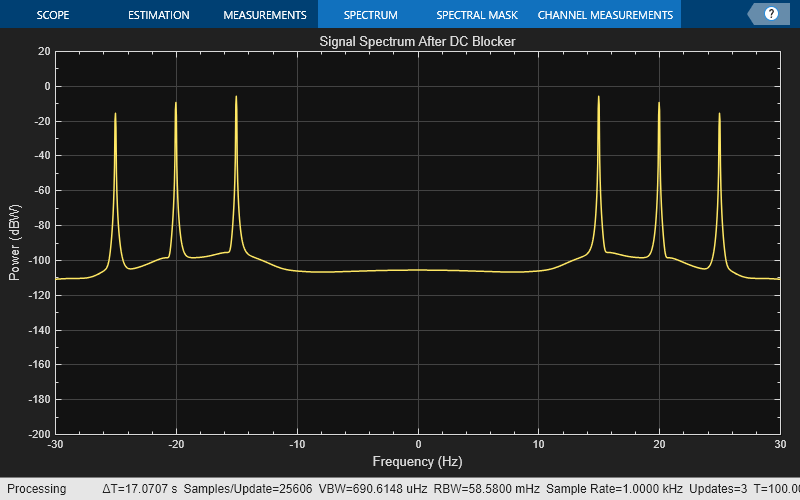Click the spectral peak at -20 Hz
Viewport: 800px width, 500px height.
(176, 104)
